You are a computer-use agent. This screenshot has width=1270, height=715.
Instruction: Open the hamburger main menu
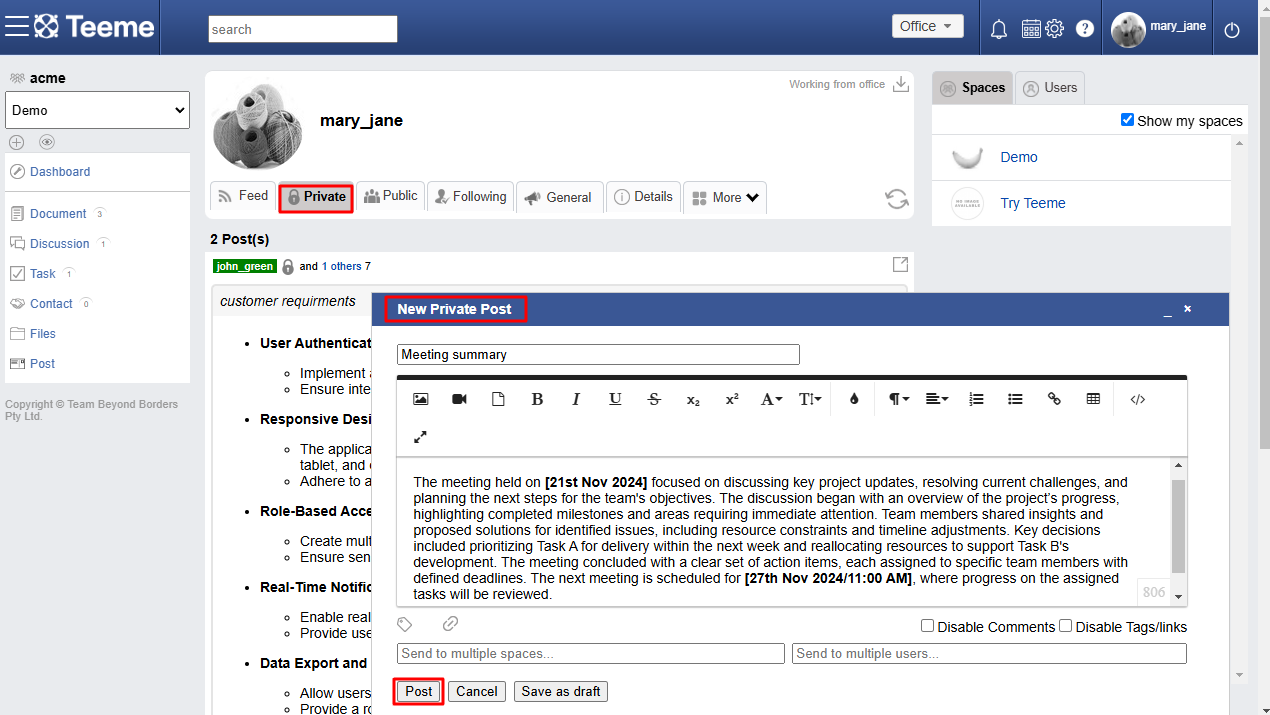point(16,27)
